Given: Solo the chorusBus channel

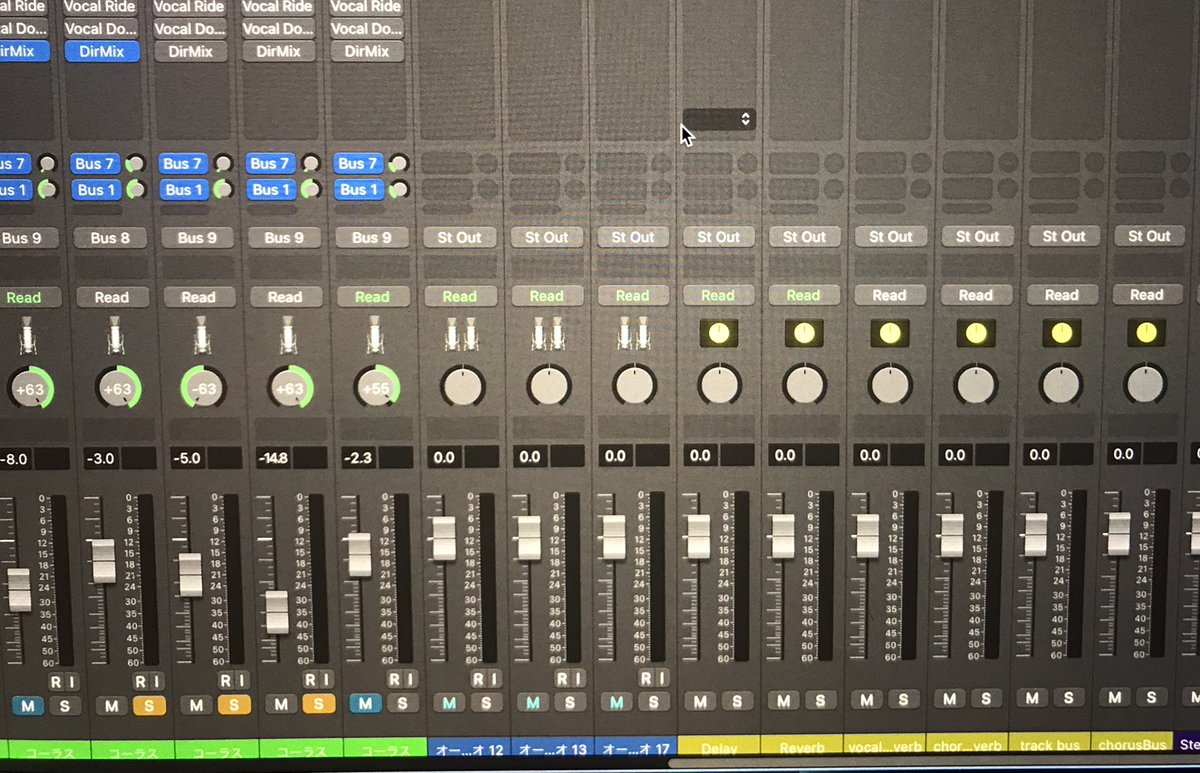Looking at the screenshot, I should pos(1151,697).
